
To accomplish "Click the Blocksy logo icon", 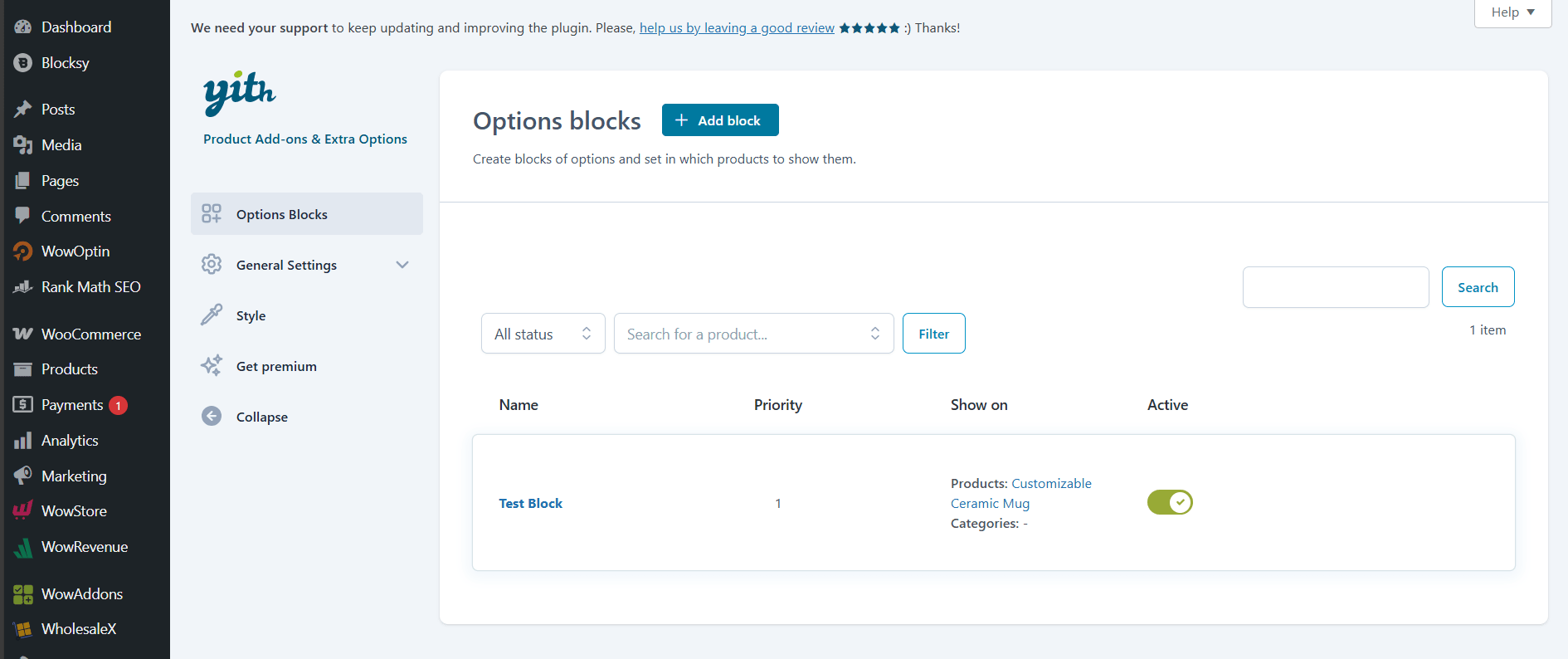I will tap(22, 62).
